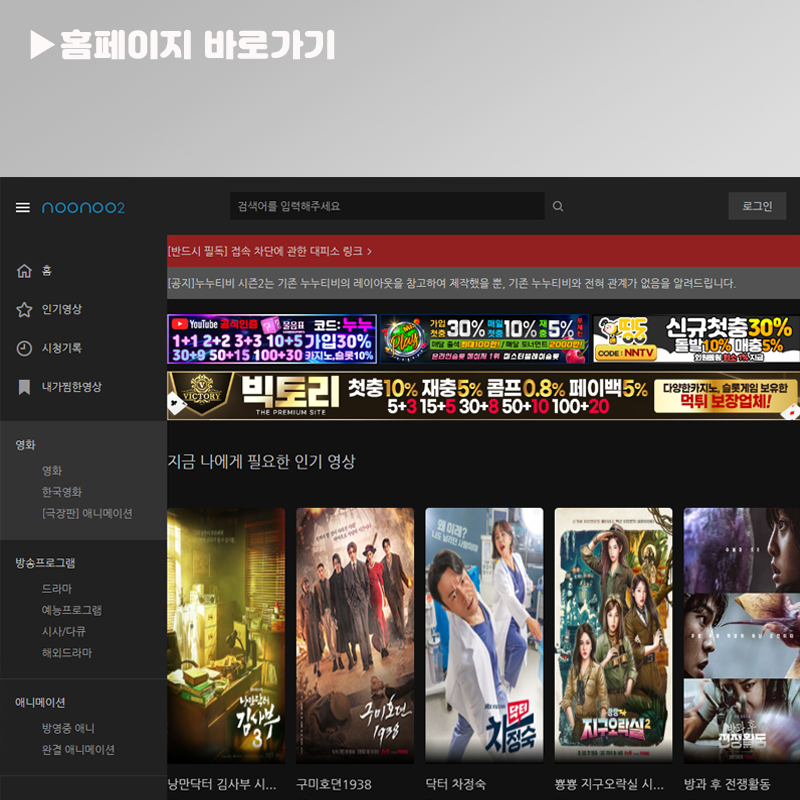This screenshot has height=800, width=800.
Task: Click the 방송프로그램 section header
Action: tap(45, 563)
